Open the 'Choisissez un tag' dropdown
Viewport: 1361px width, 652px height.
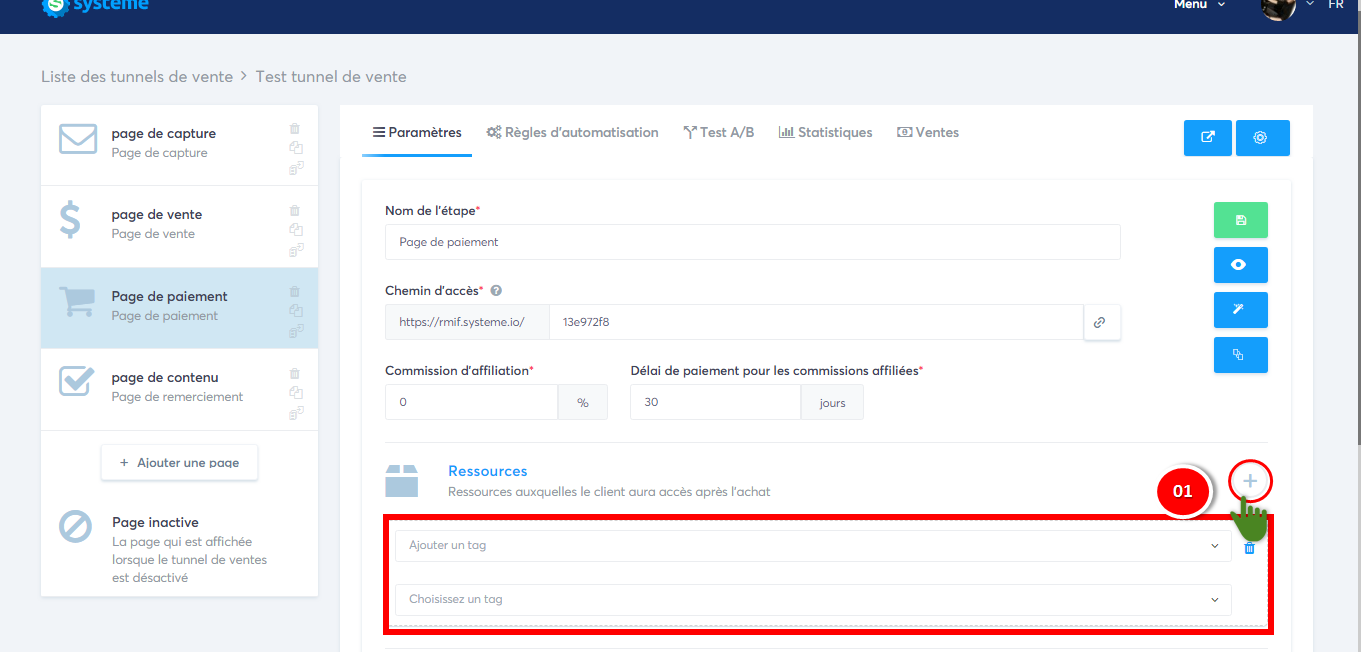(x=812, y=600)
